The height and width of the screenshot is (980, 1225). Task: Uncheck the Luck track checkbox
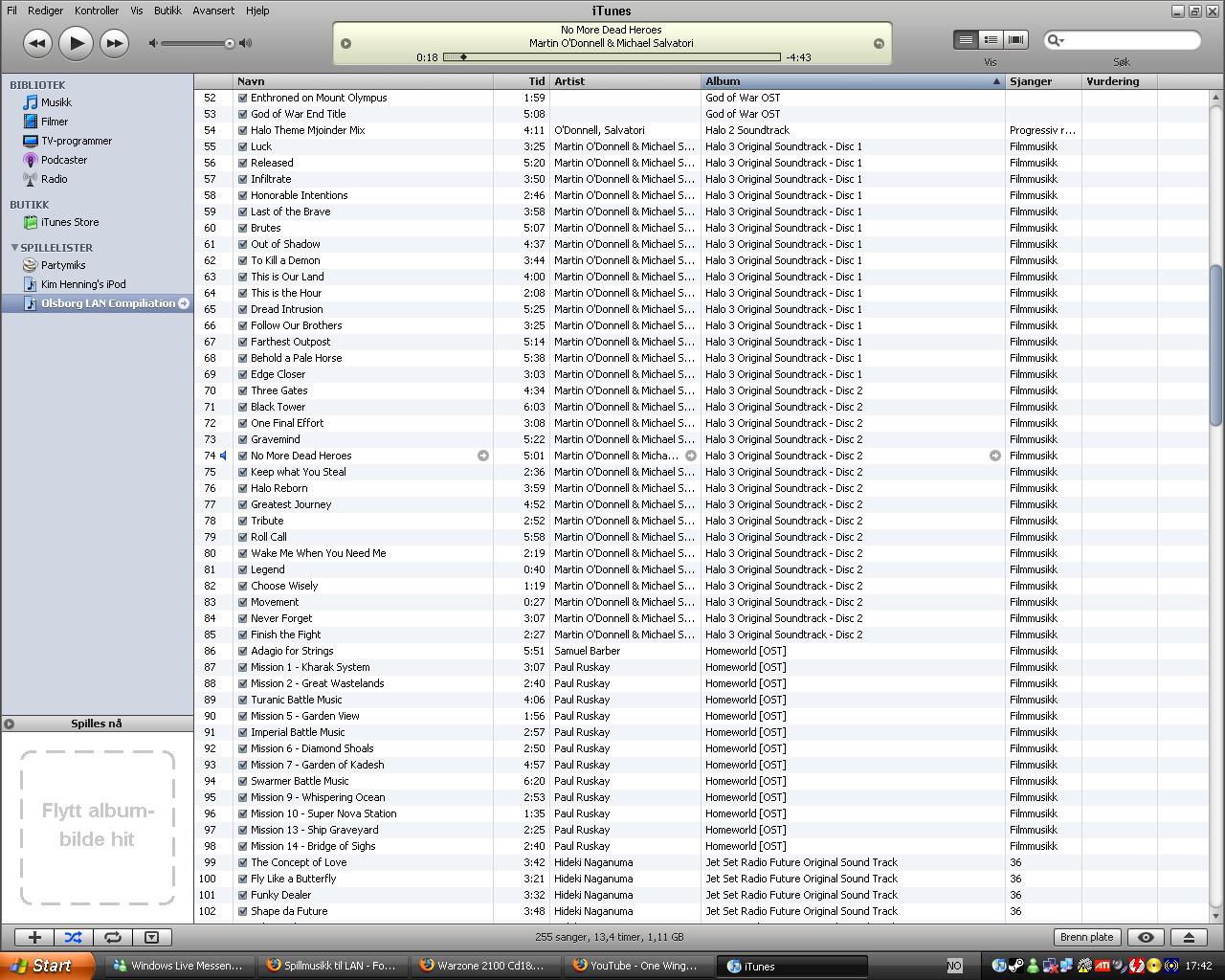[242, 146]
